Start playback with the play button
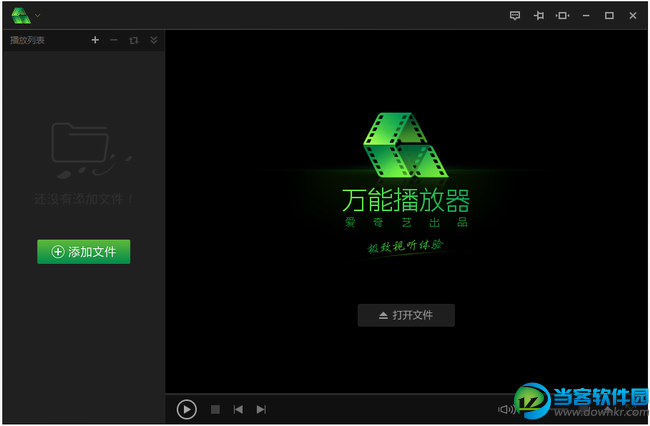 [x=187, y=409]
